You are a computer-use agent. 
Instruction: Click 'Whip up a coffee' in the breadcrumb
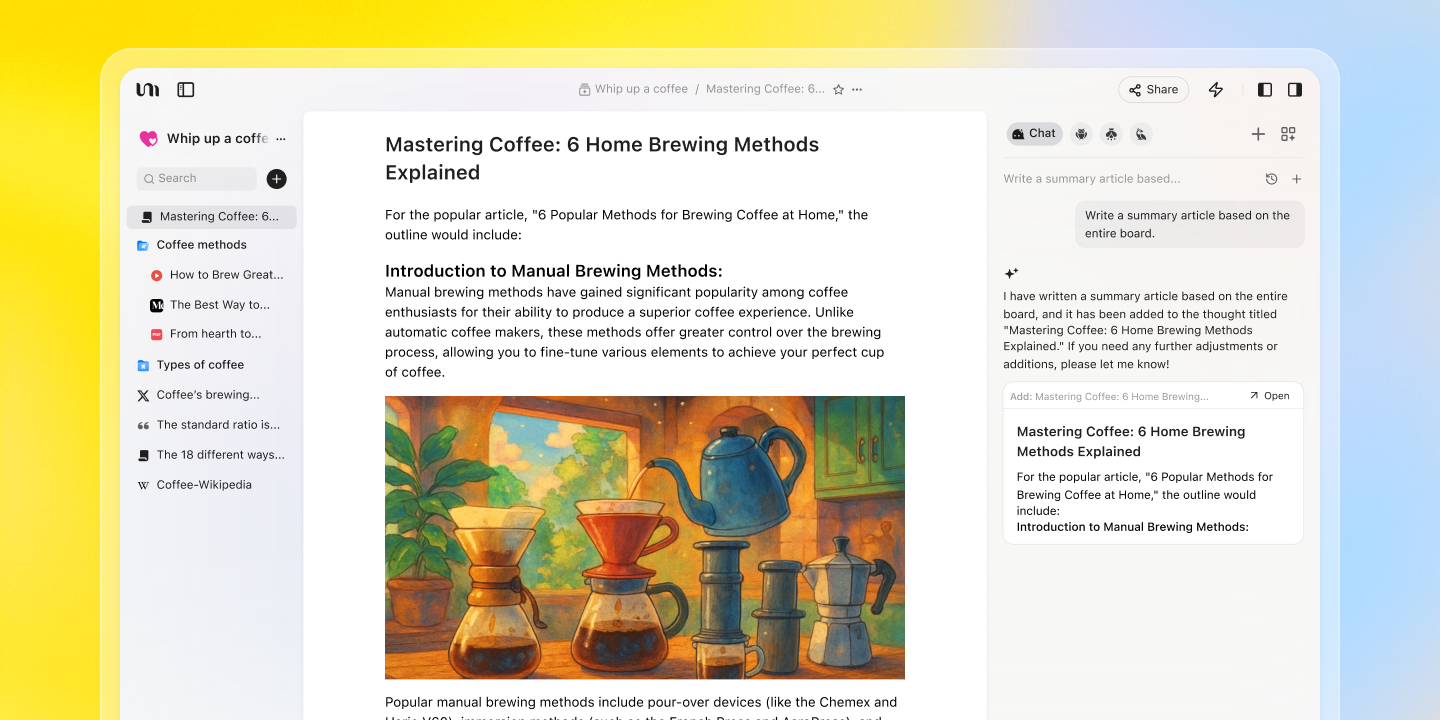pyautogui.click(x=640, y=88)
